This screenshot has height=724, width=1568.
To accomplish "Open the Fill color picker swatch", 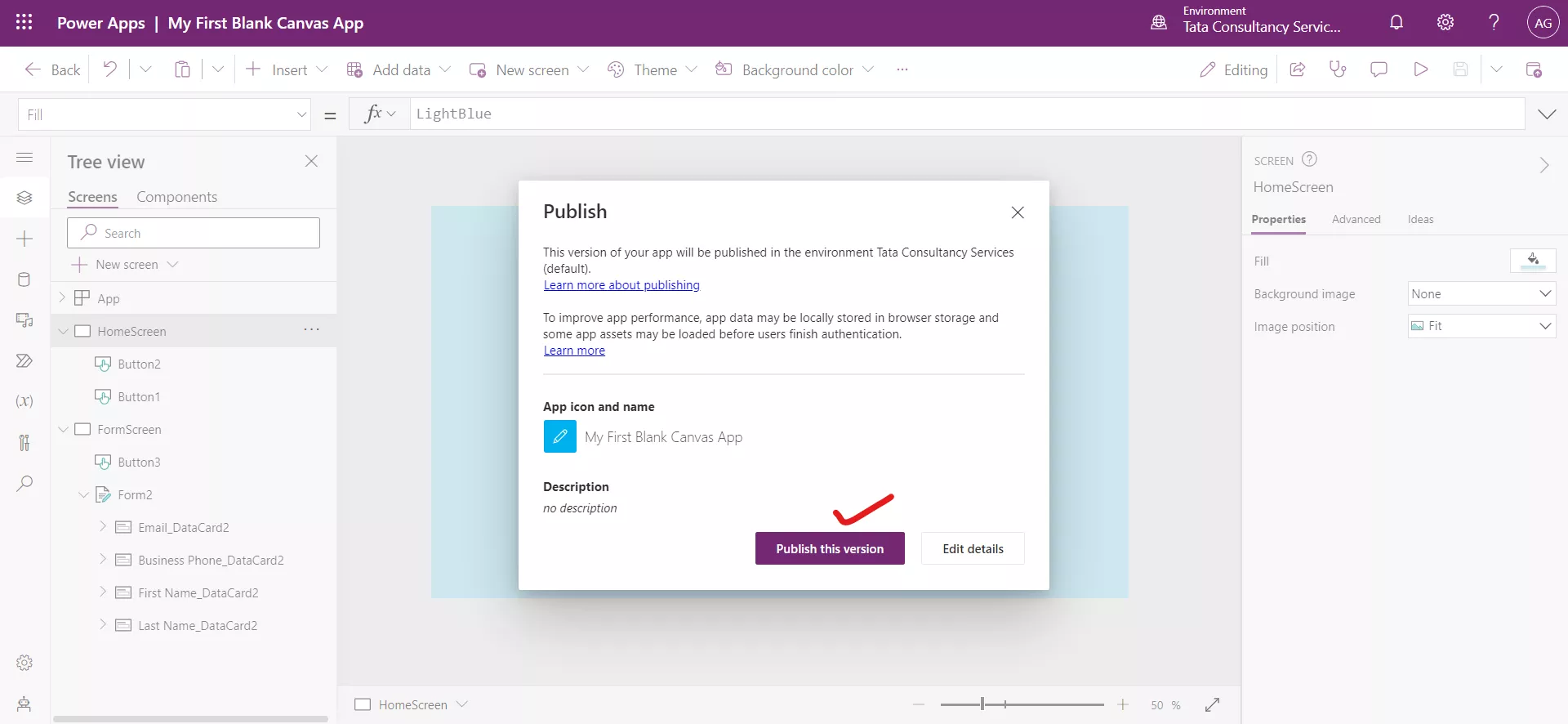I will (x=1533, y=261).
